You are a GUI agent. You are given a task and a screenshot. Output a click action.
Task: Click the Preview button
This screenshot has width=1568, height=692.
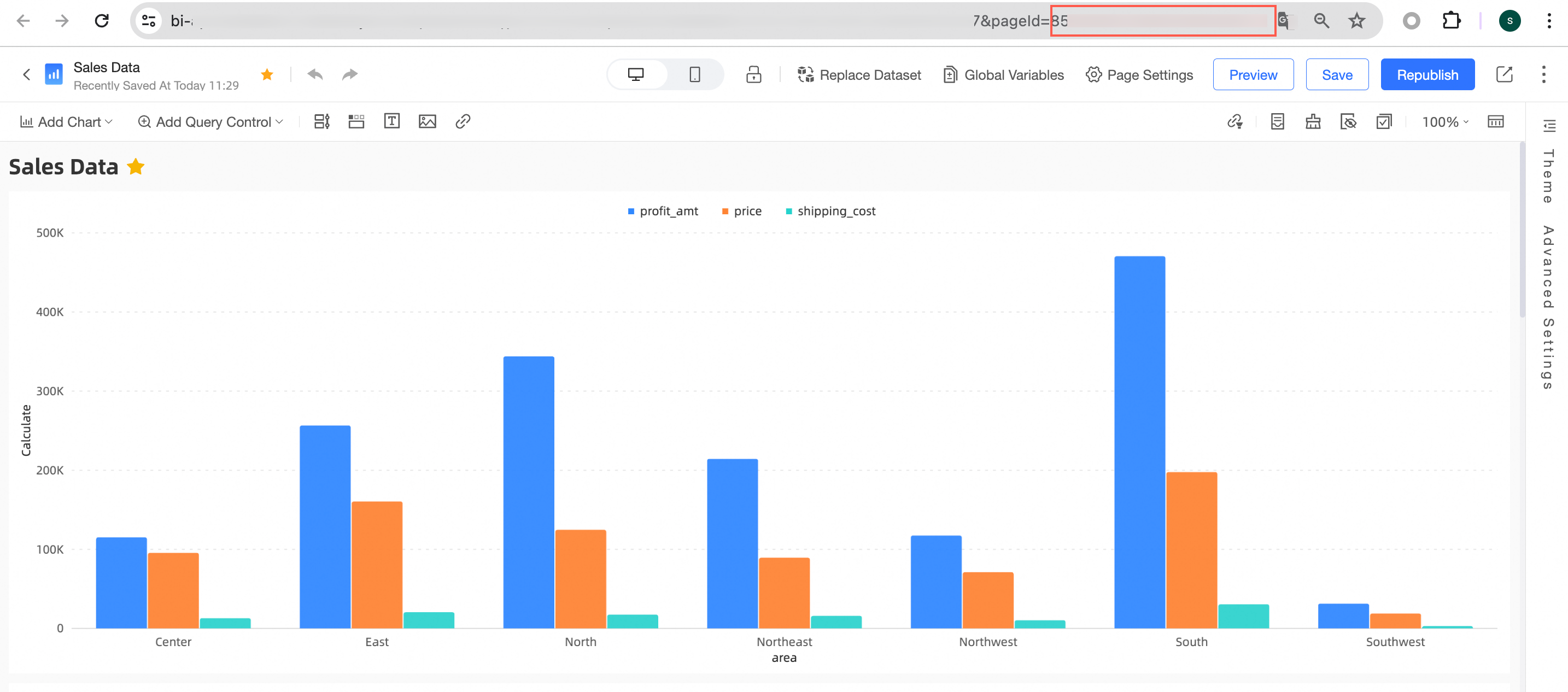tap(1253, 74)
